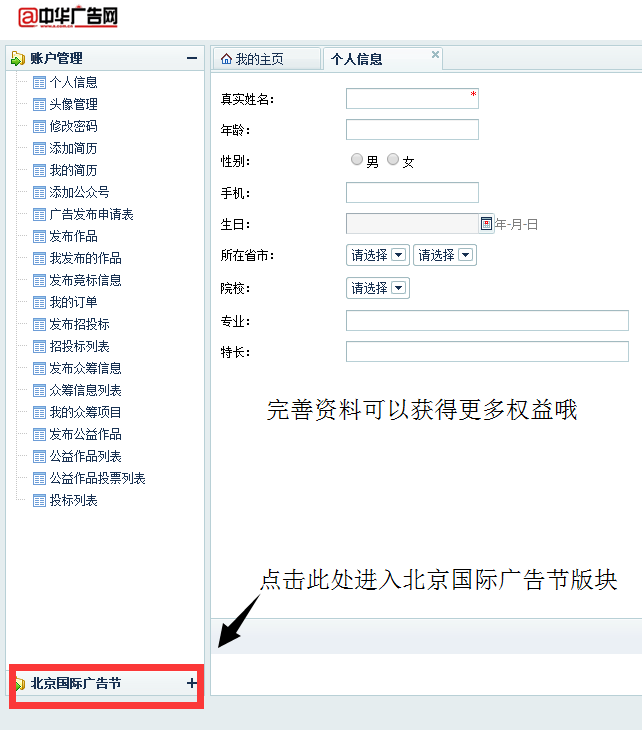Viewport: 642px width, 730px height.
Task: Close the 个人信息 tab
Action: pos(435,54)
